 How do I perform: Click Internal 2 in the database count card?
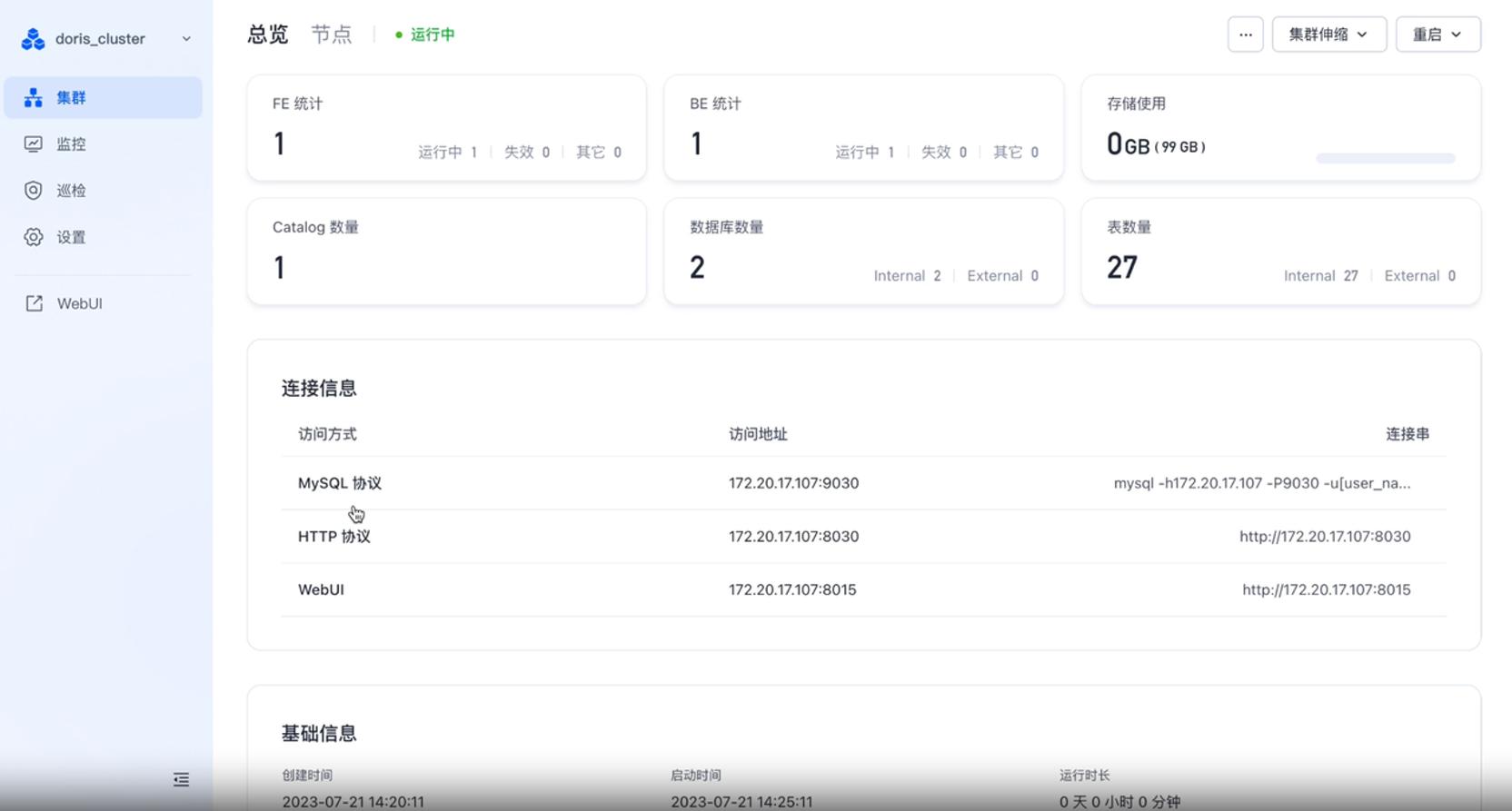point(907,276)
